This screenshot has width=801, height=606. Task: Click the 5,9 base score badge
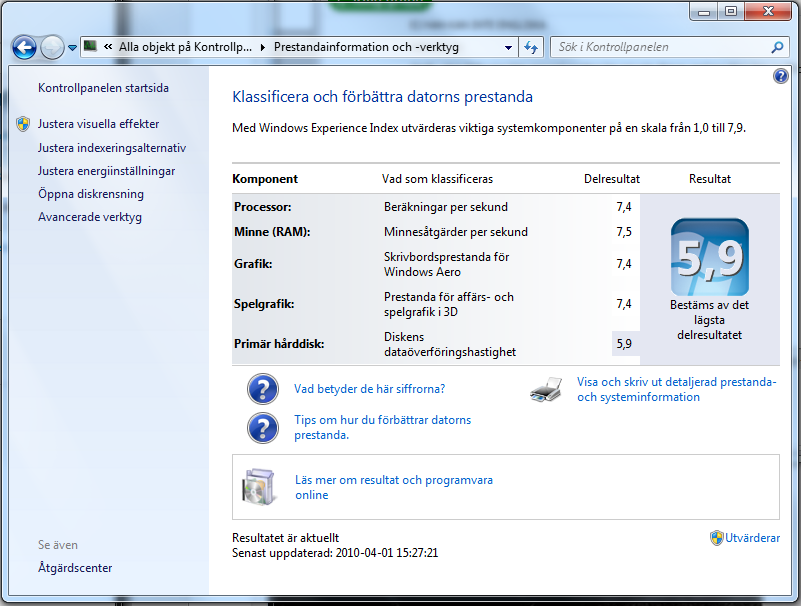click(x=710, y=257)
